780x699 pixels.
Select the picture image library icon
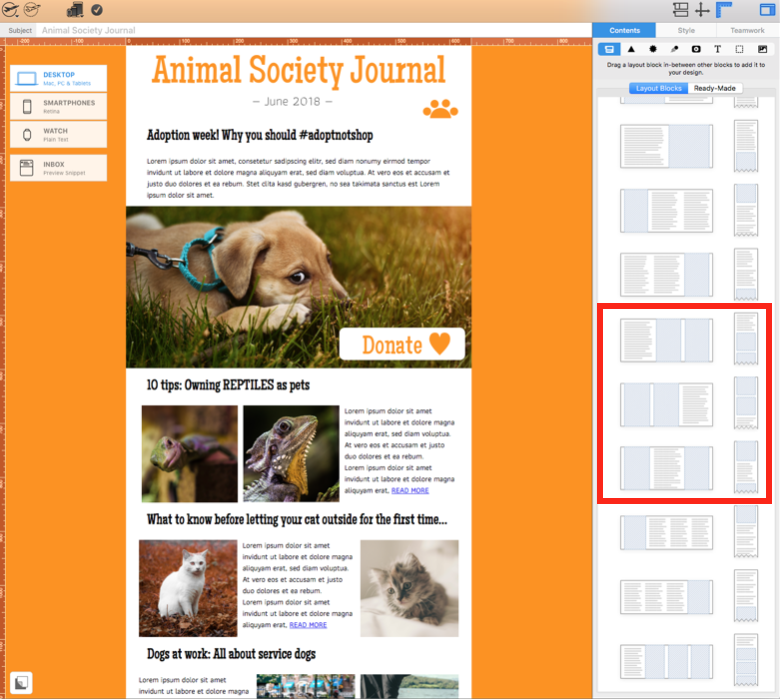tap(762, 49)
